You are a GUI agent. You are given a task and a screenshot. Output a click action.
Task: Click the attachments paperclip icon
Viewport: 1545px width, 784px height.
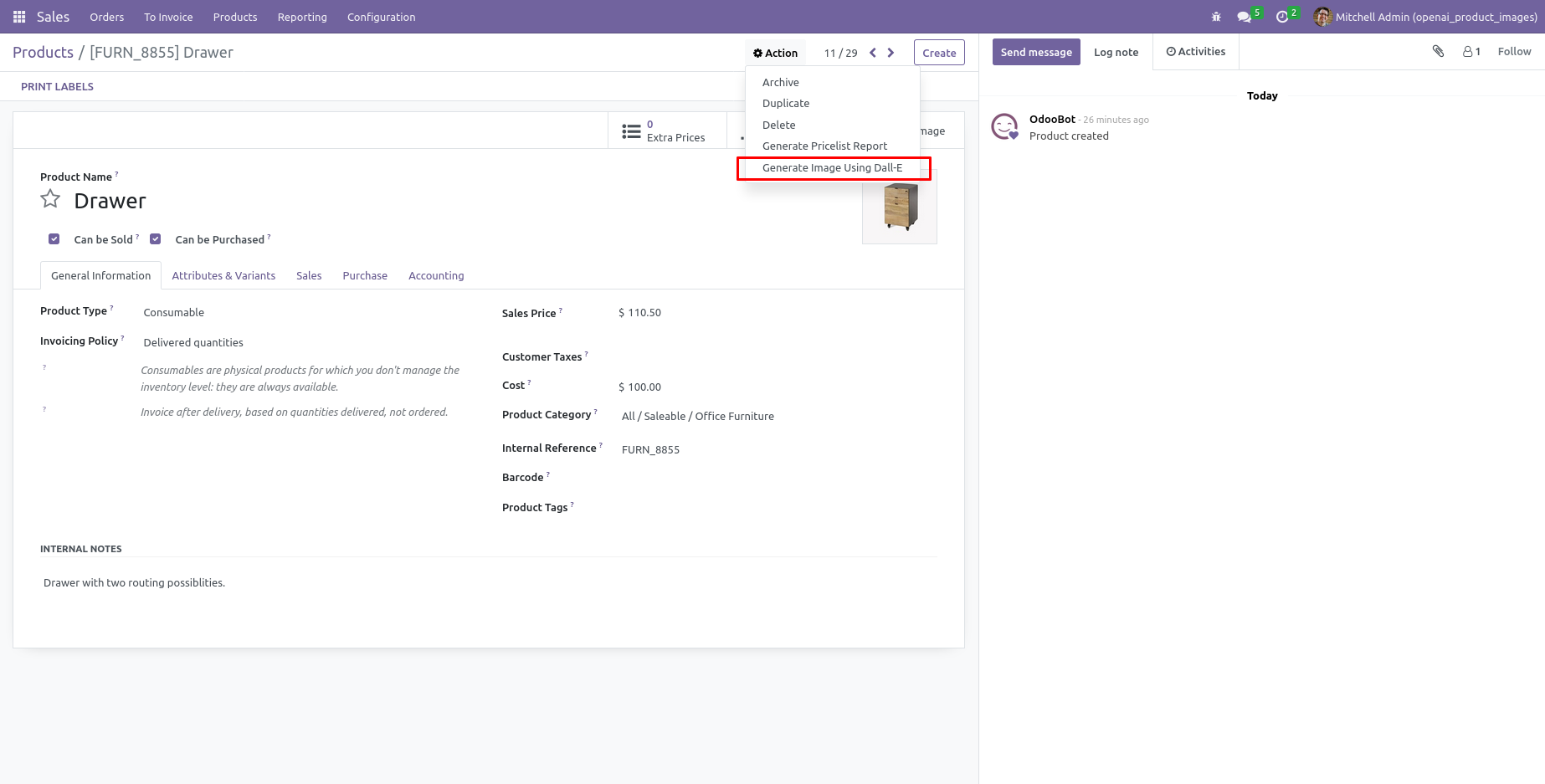click(1438, 52)
